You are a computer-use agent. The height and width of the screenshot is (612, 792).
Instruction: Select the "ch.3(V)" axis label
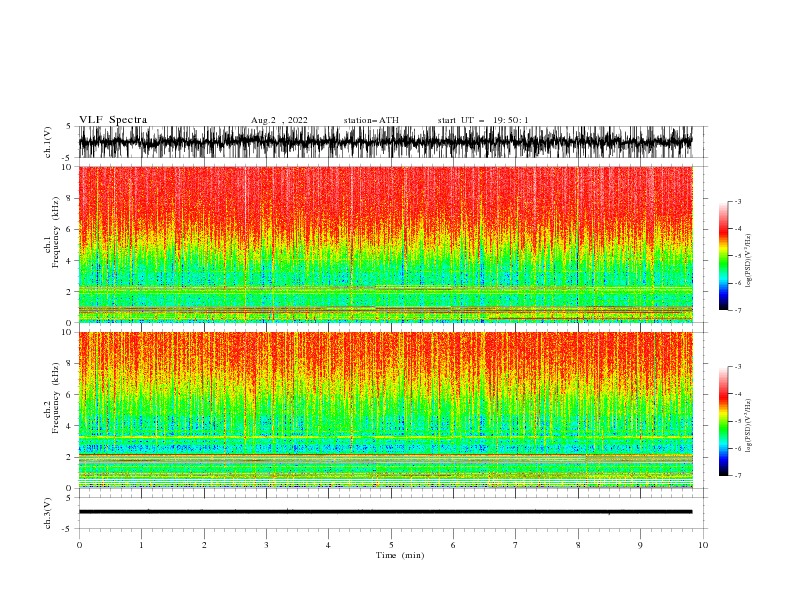tap(48, 513)
